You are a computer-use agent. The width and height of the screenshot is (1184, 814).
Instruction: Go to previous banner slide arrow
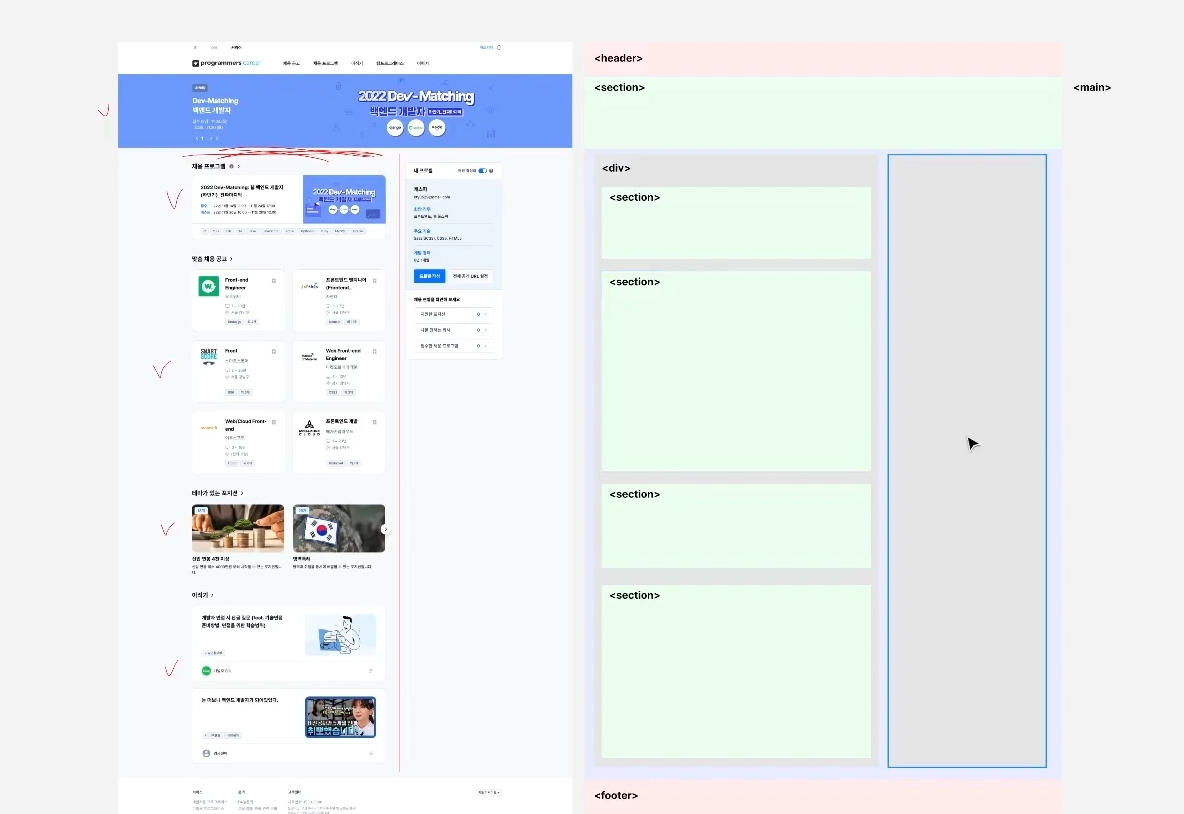(x=196, y=138)
